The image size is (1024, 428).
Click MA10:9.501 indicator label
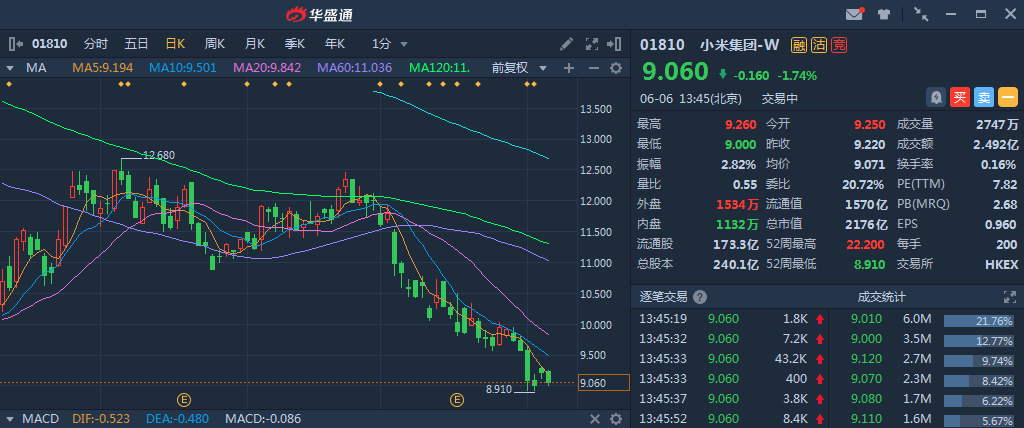(184, 67)
